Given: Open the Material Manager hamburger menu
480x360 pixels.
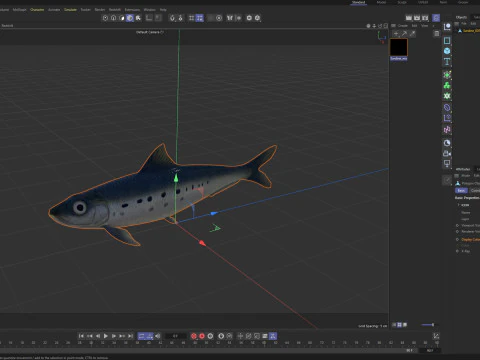Looking at the screenshot, I should pos(393,26).
